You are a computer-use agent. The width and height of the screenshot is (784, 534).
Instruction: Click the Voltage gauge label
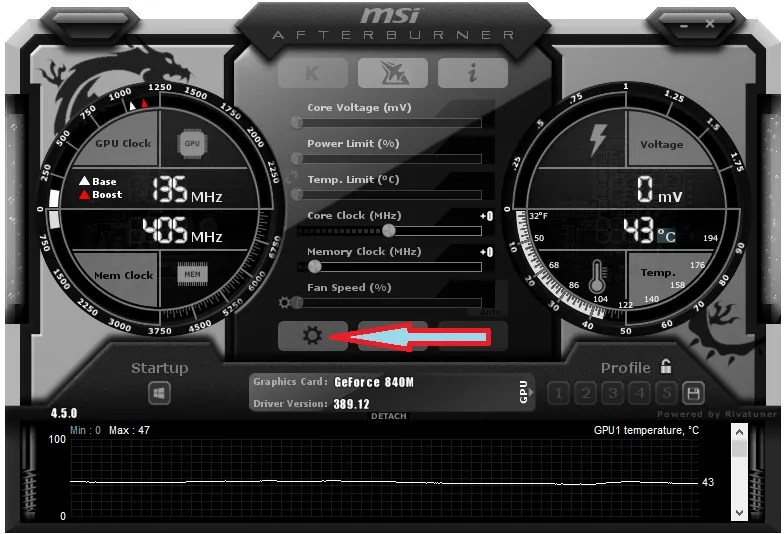[x=662, y=144]
